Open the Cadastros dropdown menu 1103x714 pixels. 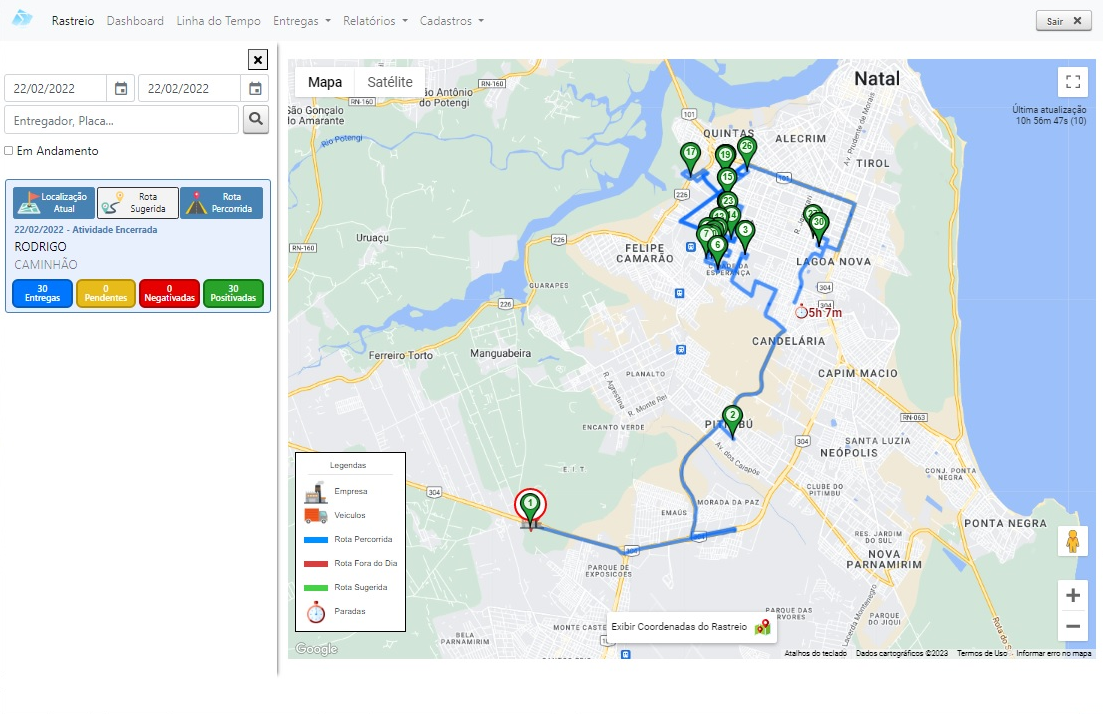click(x=451, y=21)
